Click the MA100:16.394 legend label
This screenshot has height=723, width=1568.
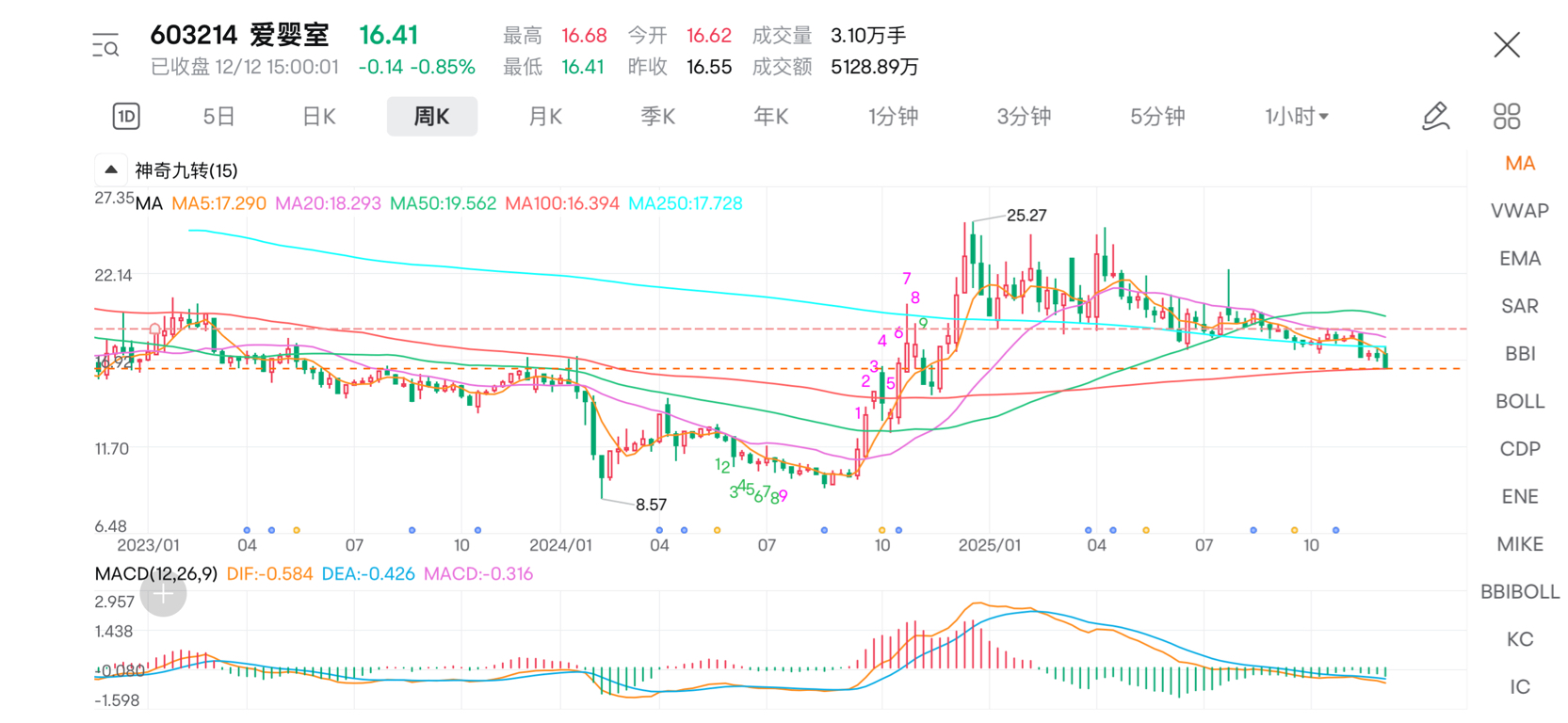(x=562, y=203)
